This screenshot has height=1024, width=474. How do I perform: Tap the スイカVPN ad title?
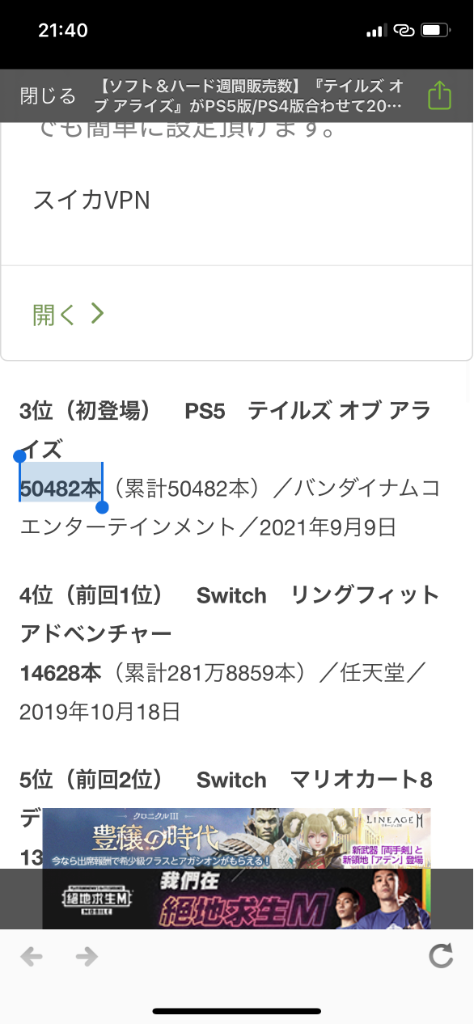[91, 200]
